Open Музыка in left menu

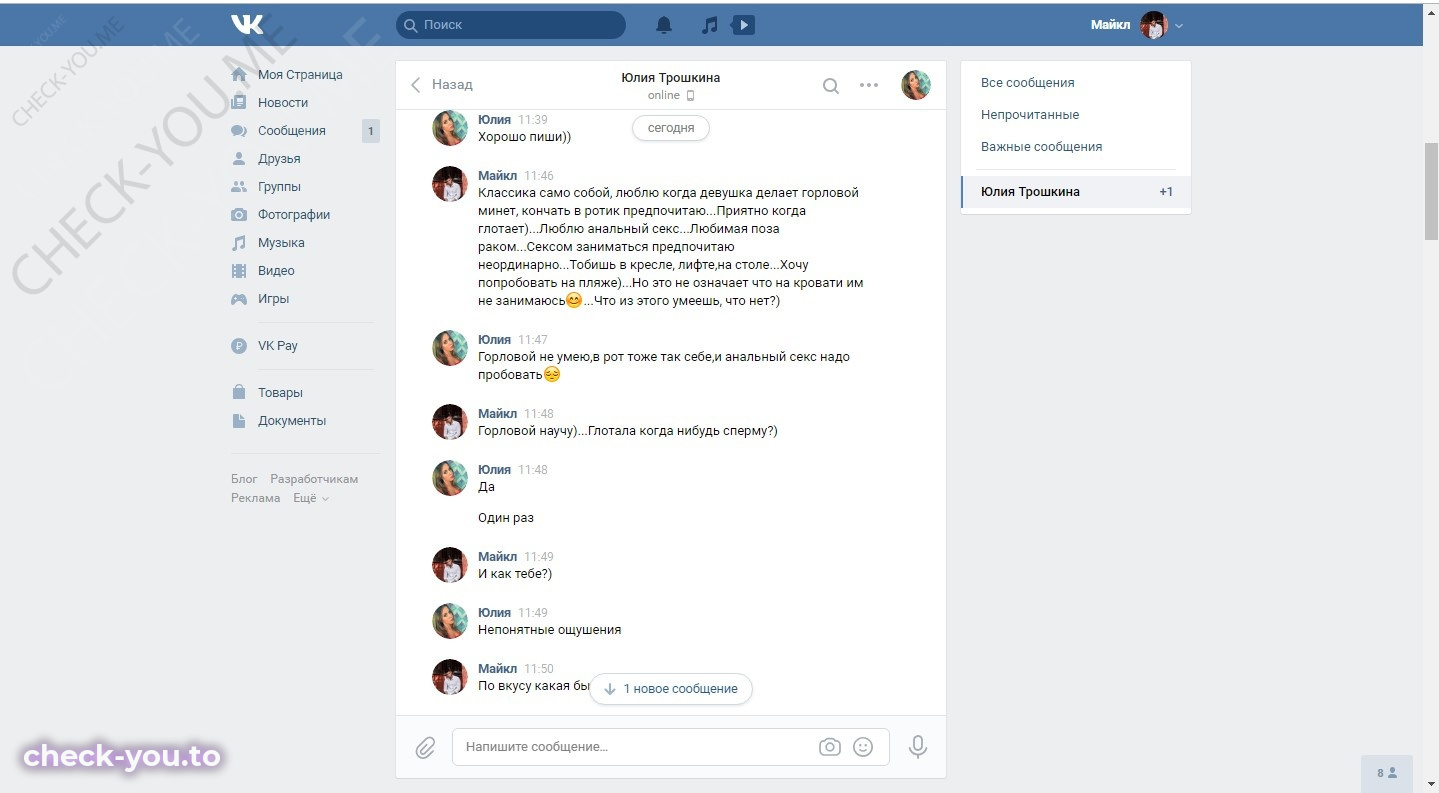[281, 243]
